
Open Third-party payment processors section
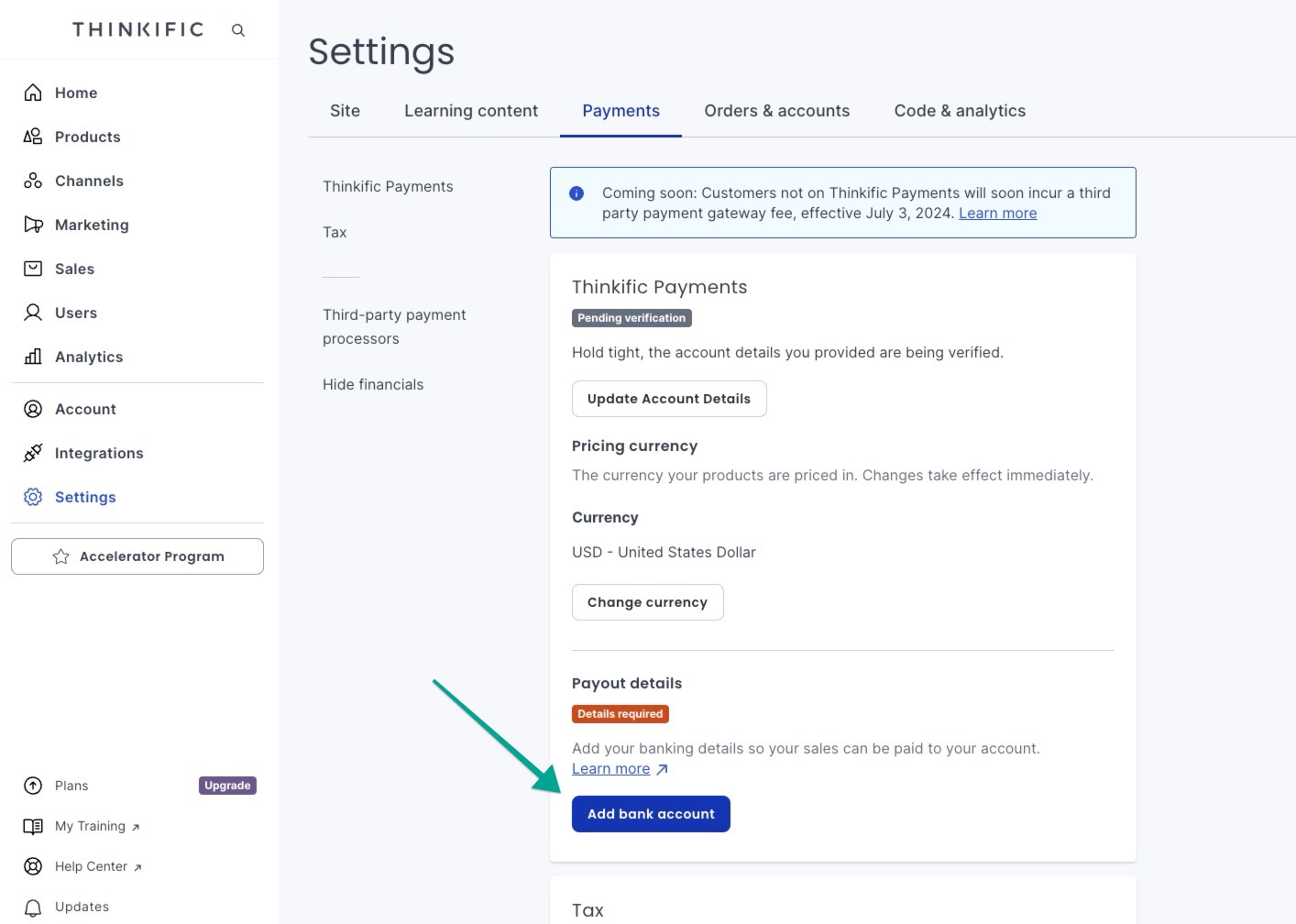click(x=394, y=326)
